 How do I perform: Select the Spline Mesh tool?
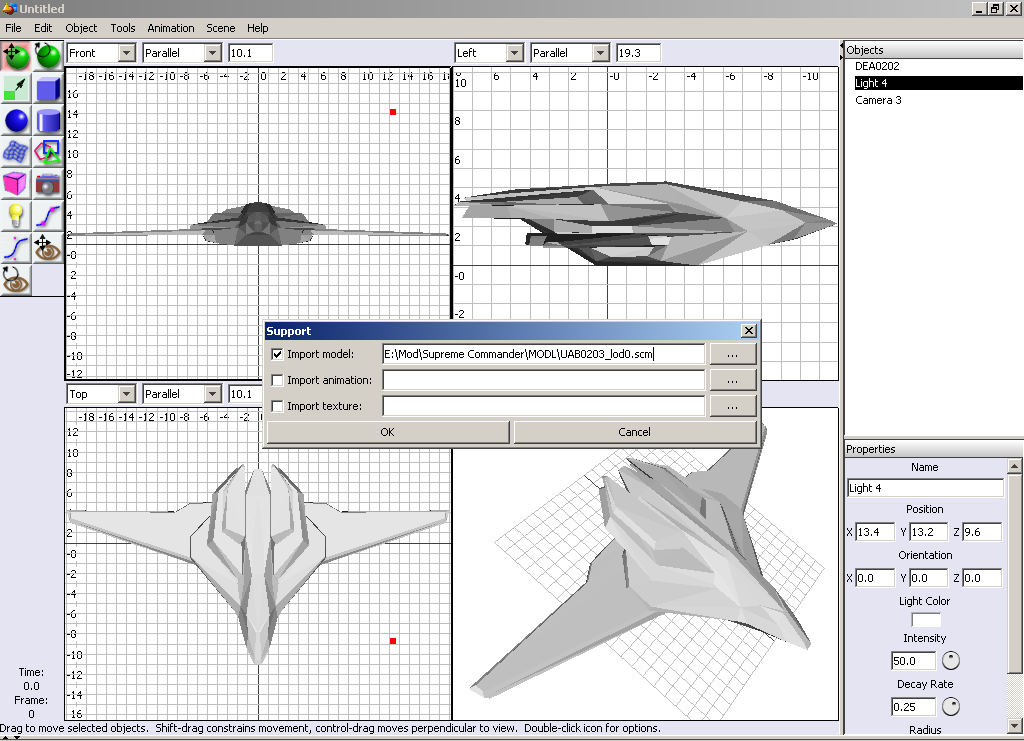16,153
